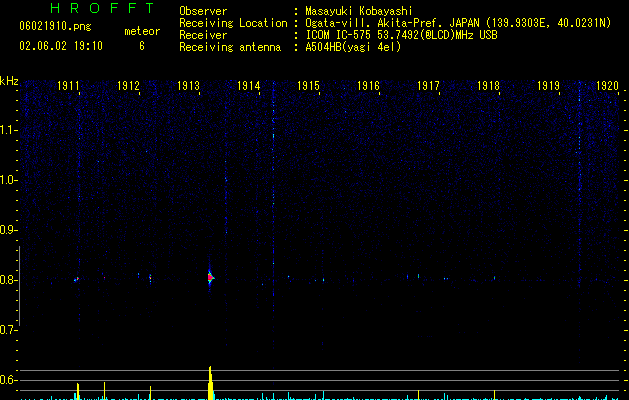The image size is (629, 400).
Task: Click the bright red meteor echo after 1913
Action: click(x=210, y=277)
